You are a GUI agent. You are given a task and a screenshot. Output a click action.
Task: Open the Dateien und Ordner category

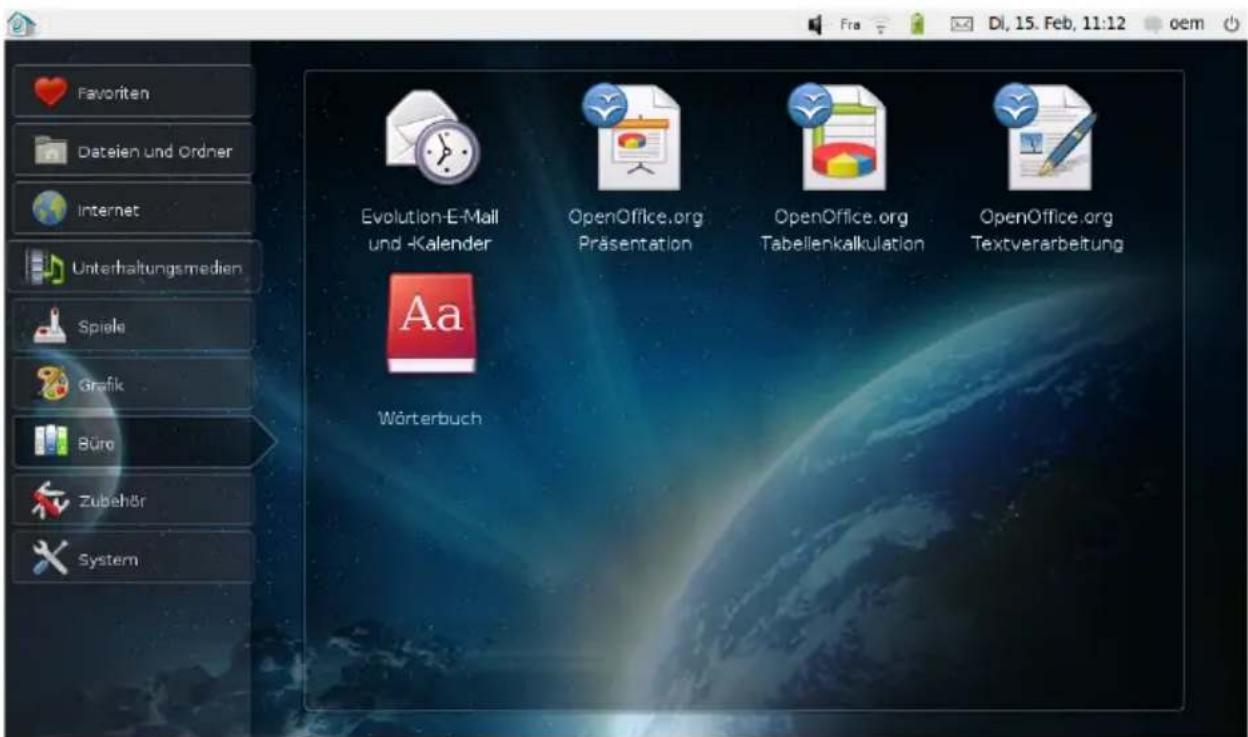coord(131,151)
